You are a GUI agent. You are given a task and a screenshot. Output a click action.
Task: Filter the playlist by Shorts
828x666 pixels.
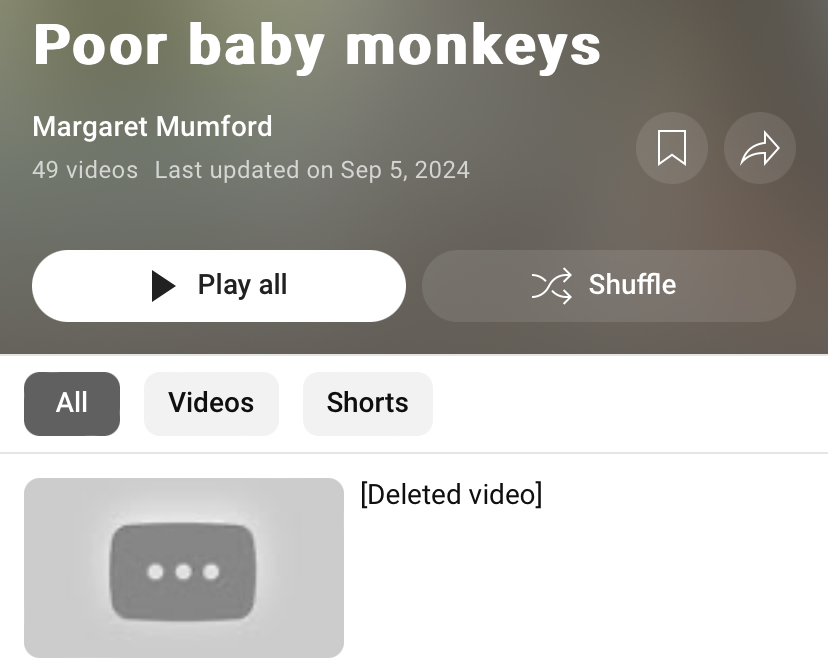(x=368, y=404)
